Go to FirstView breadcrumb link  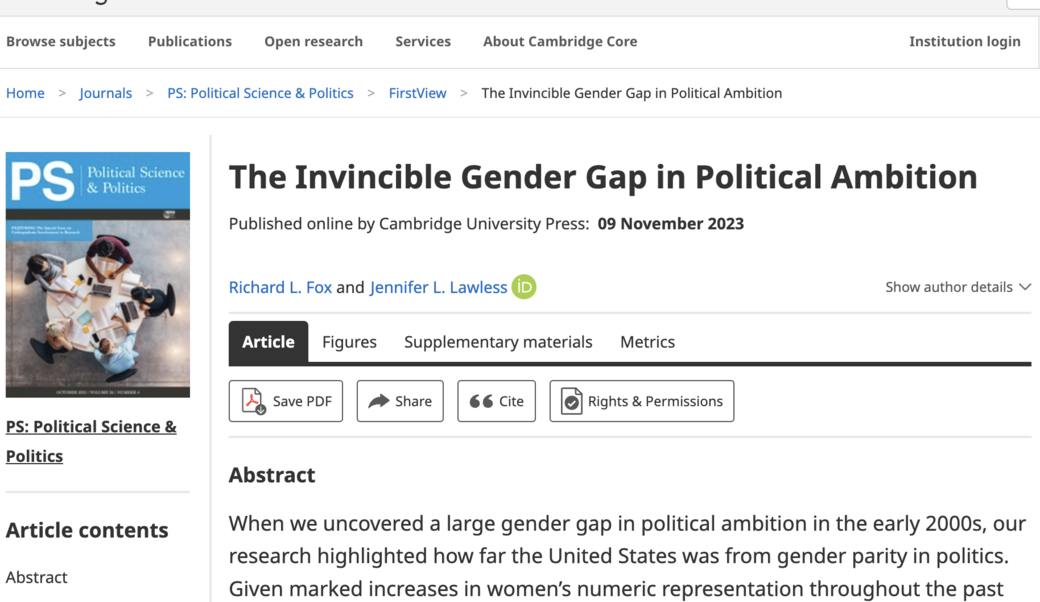(x=417, y=93)
